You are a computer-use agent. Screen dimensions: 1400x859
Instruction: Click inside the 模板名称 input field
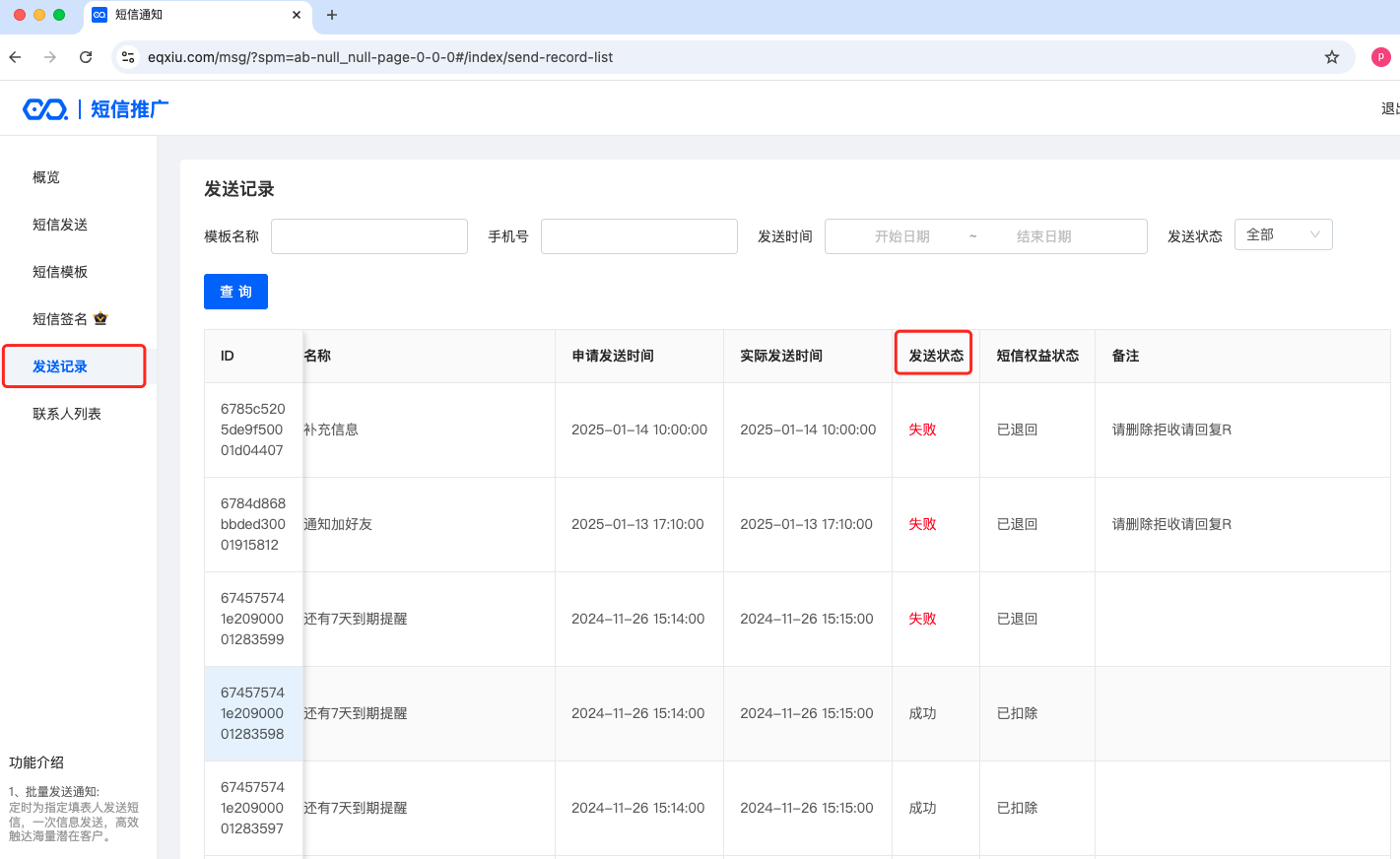(368, 236)
